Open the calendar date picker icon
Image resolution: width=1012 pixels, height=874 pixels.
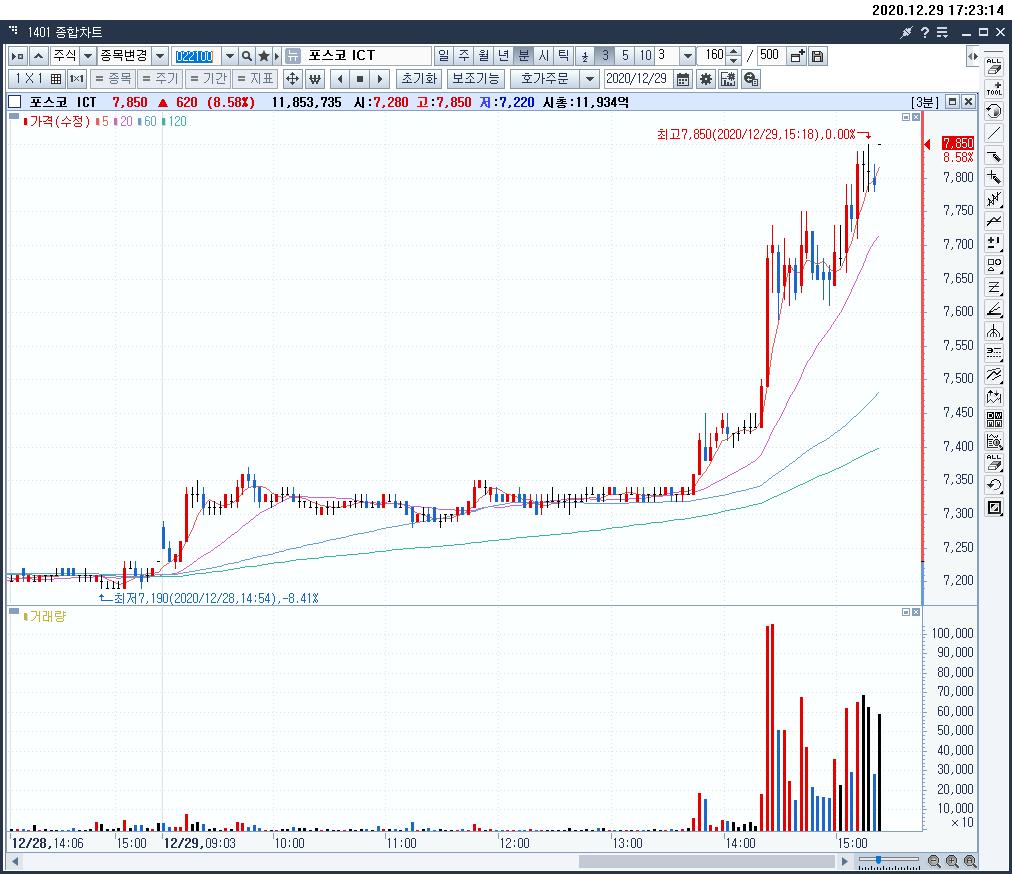point(683,79)
